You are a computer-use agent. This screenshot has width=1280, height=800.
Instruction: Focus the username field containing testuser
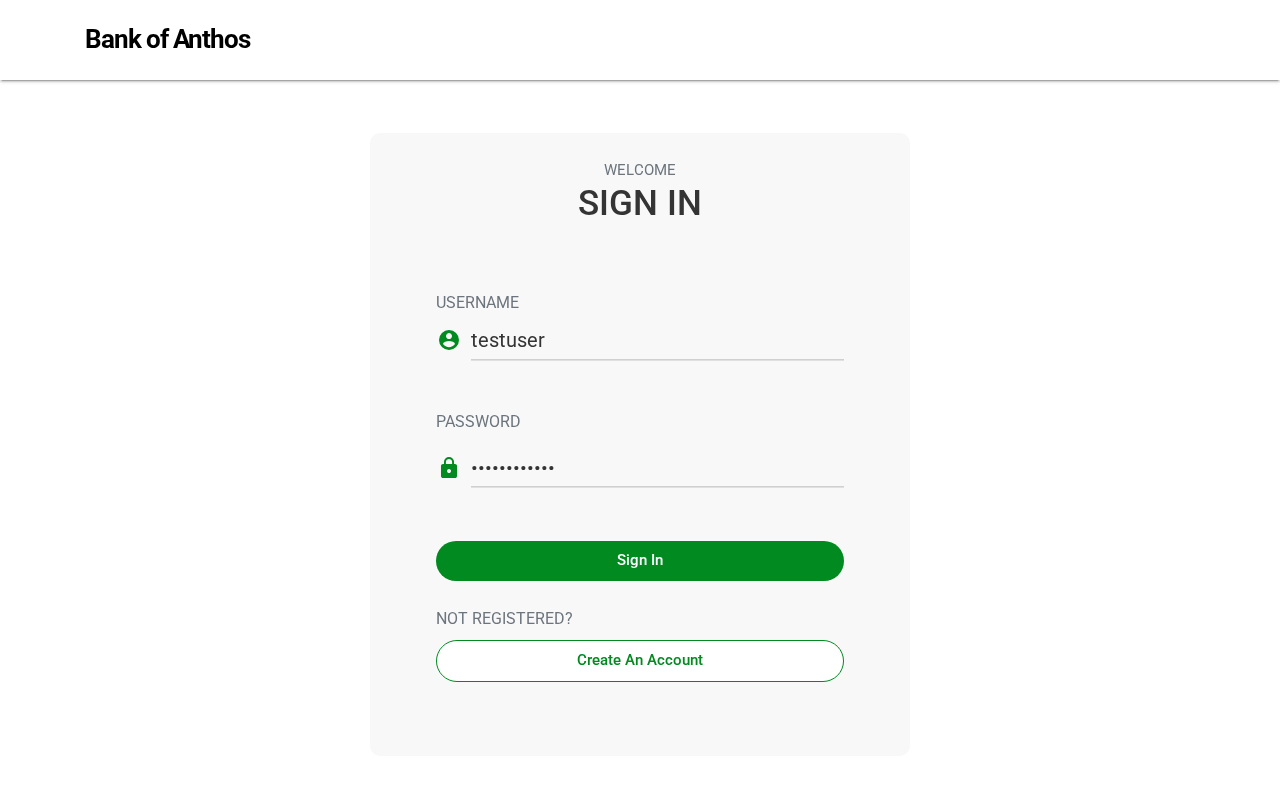(657, 340)
